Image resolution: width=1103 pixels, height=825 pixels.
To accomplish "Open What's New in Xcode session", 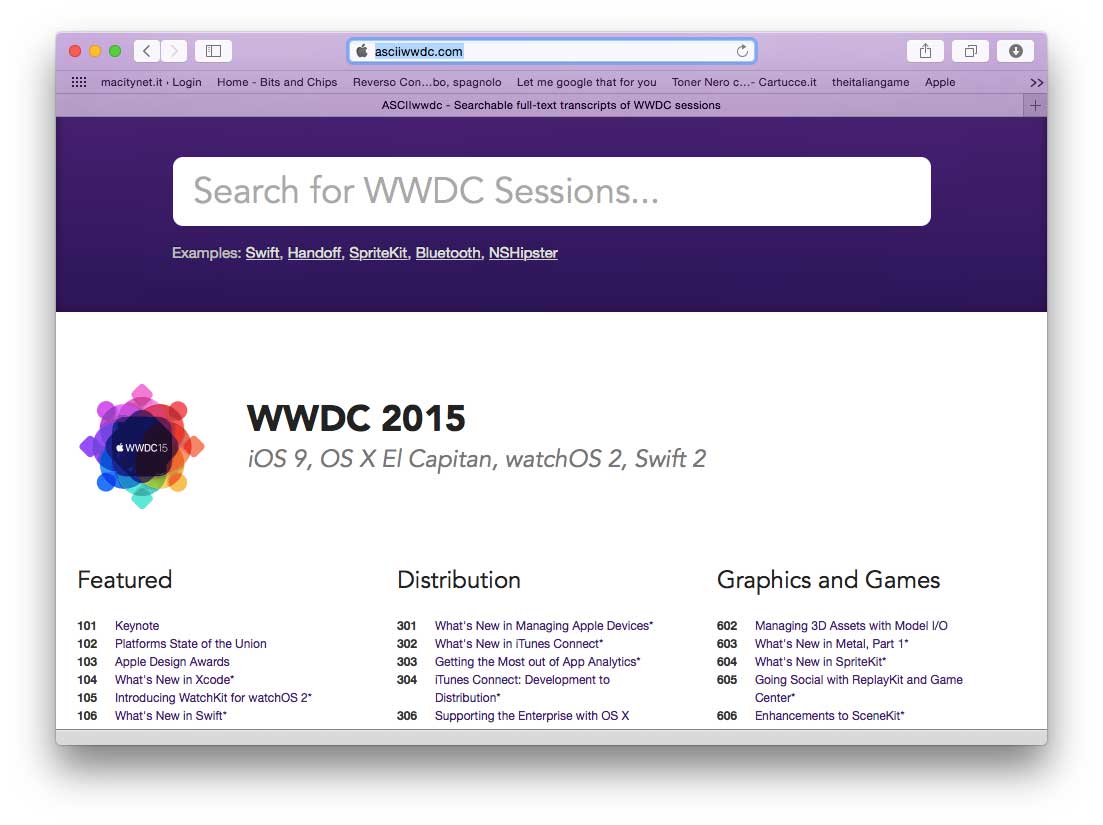I will pos(174,679).
